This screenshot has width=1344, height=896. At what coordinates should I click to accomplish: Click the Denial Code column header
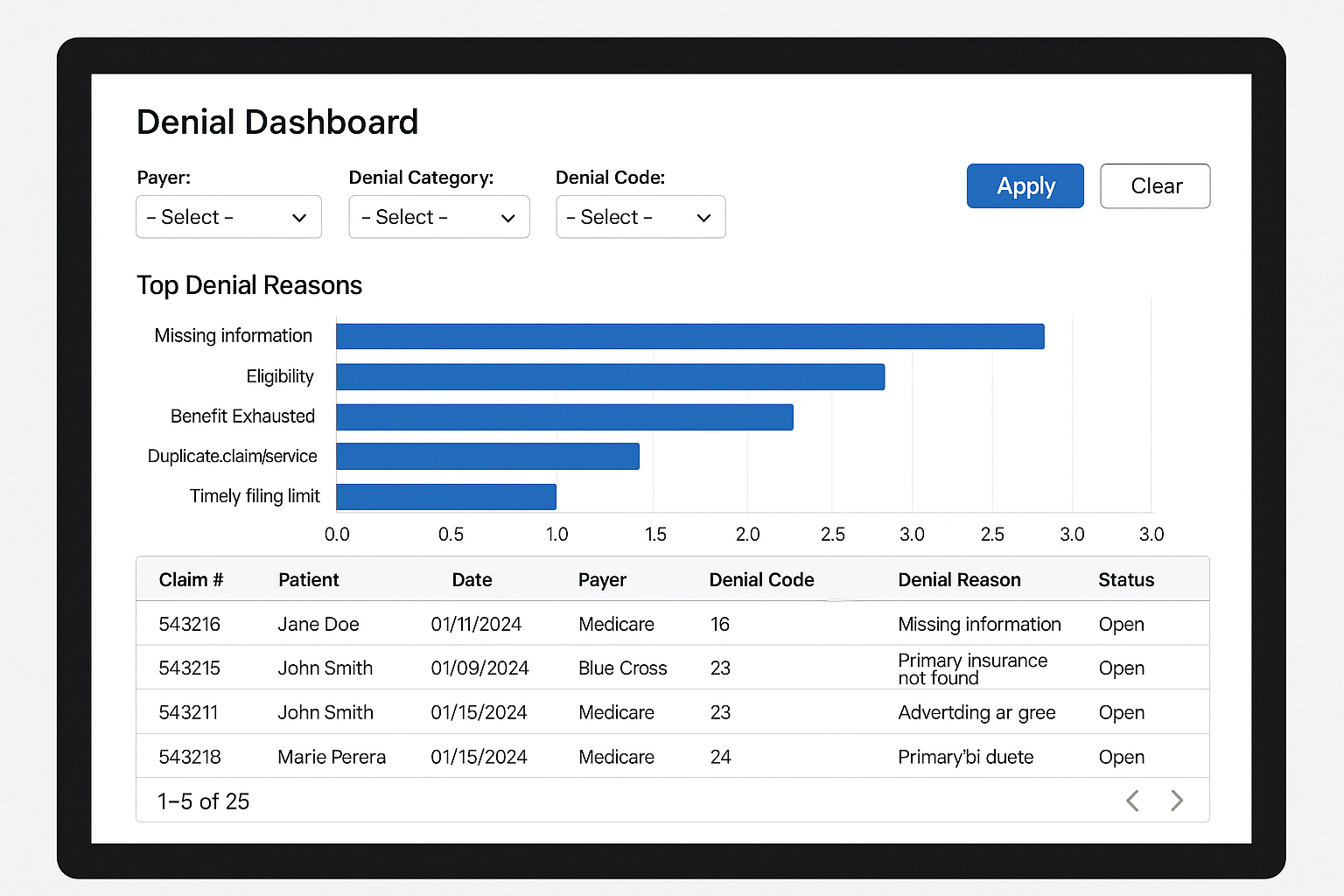pos(761,580)
